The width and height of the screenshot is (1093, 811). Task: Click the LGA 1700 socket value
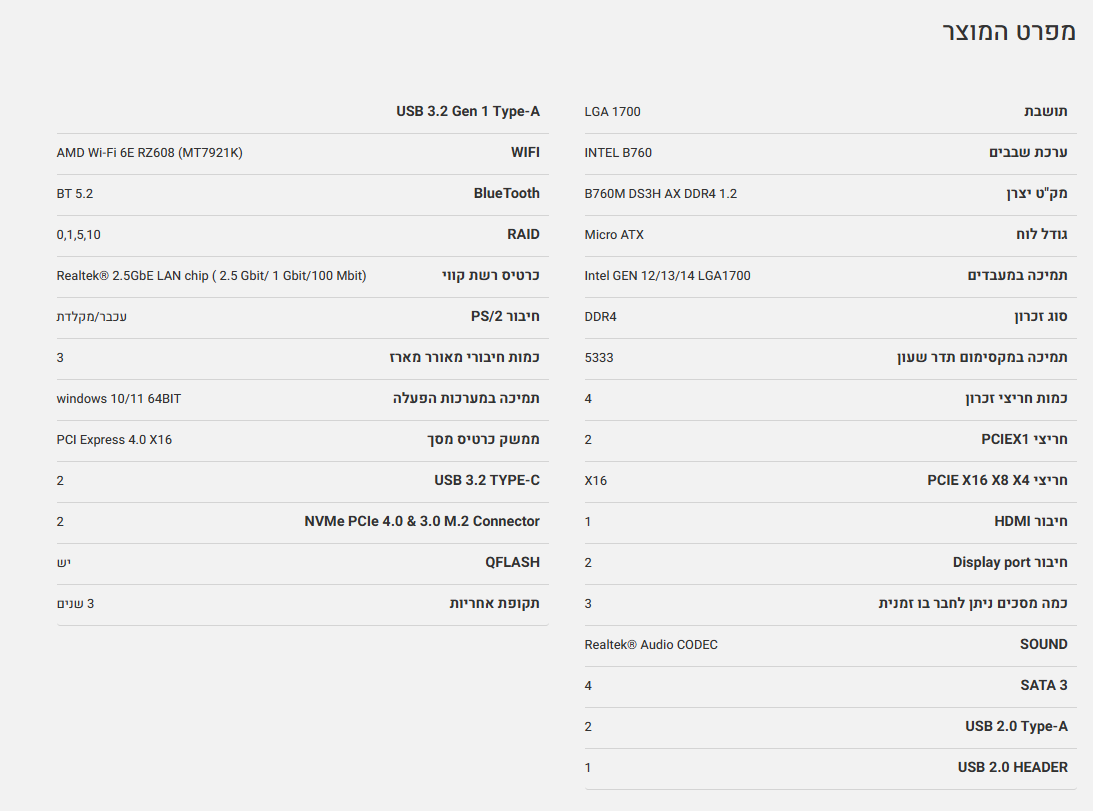click(x=612, y=112)
